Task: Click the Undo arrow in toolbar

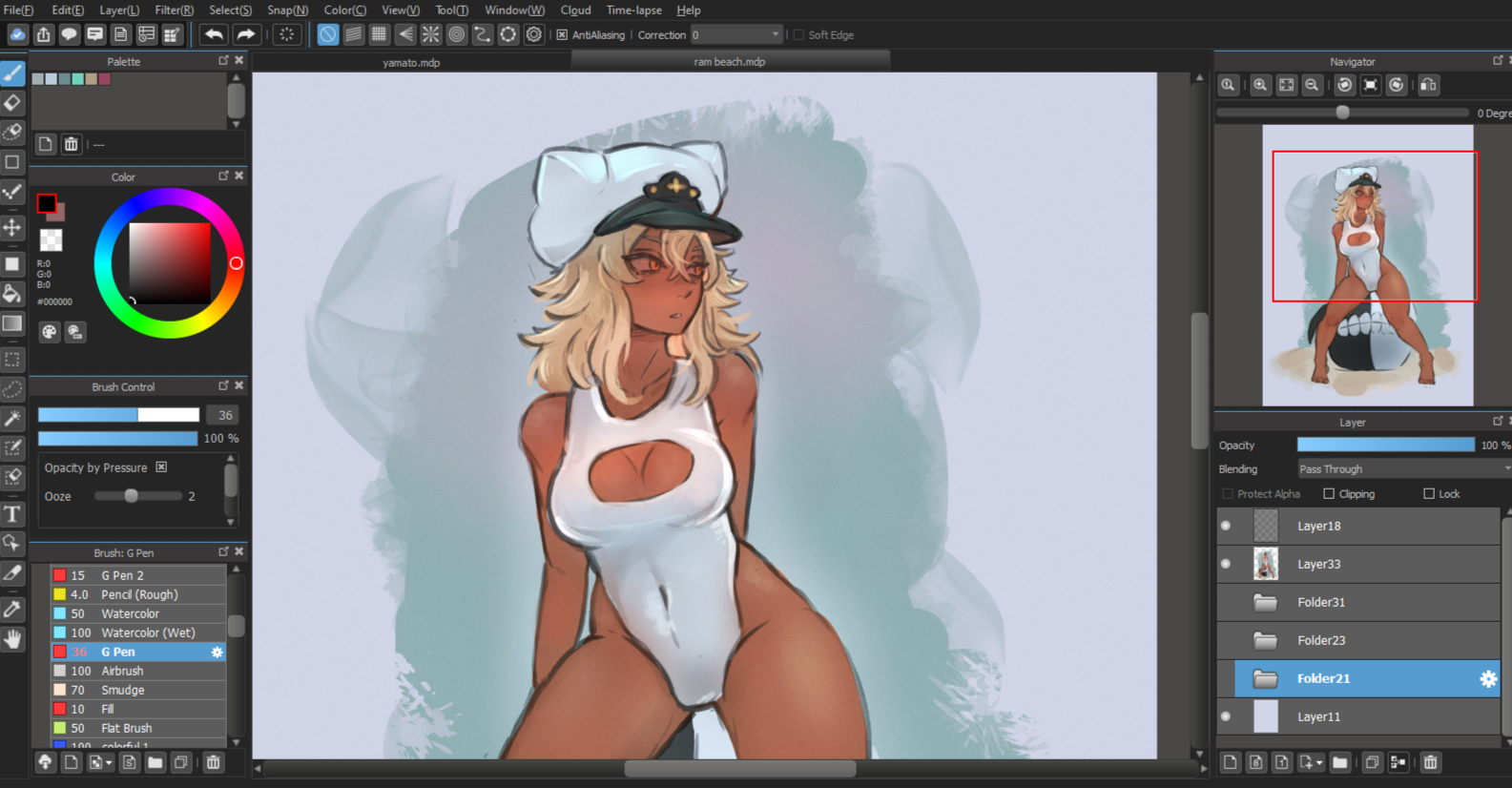Action: [x=214, y=35]
